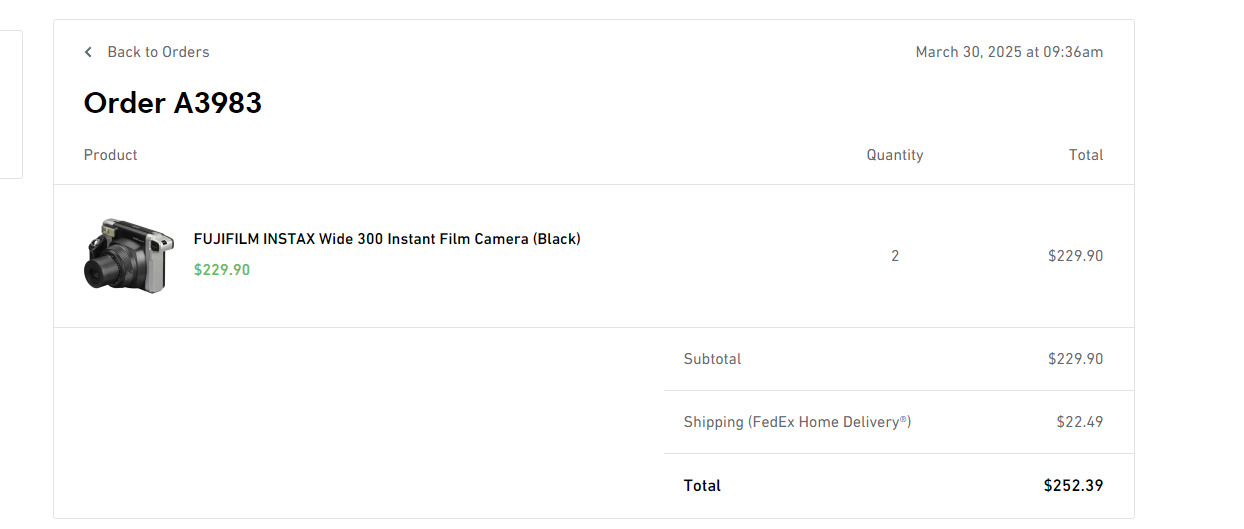The height and width of the screenshot is (529, 1244).
Task: Click the quantity value 2
Action: [895, 256]
